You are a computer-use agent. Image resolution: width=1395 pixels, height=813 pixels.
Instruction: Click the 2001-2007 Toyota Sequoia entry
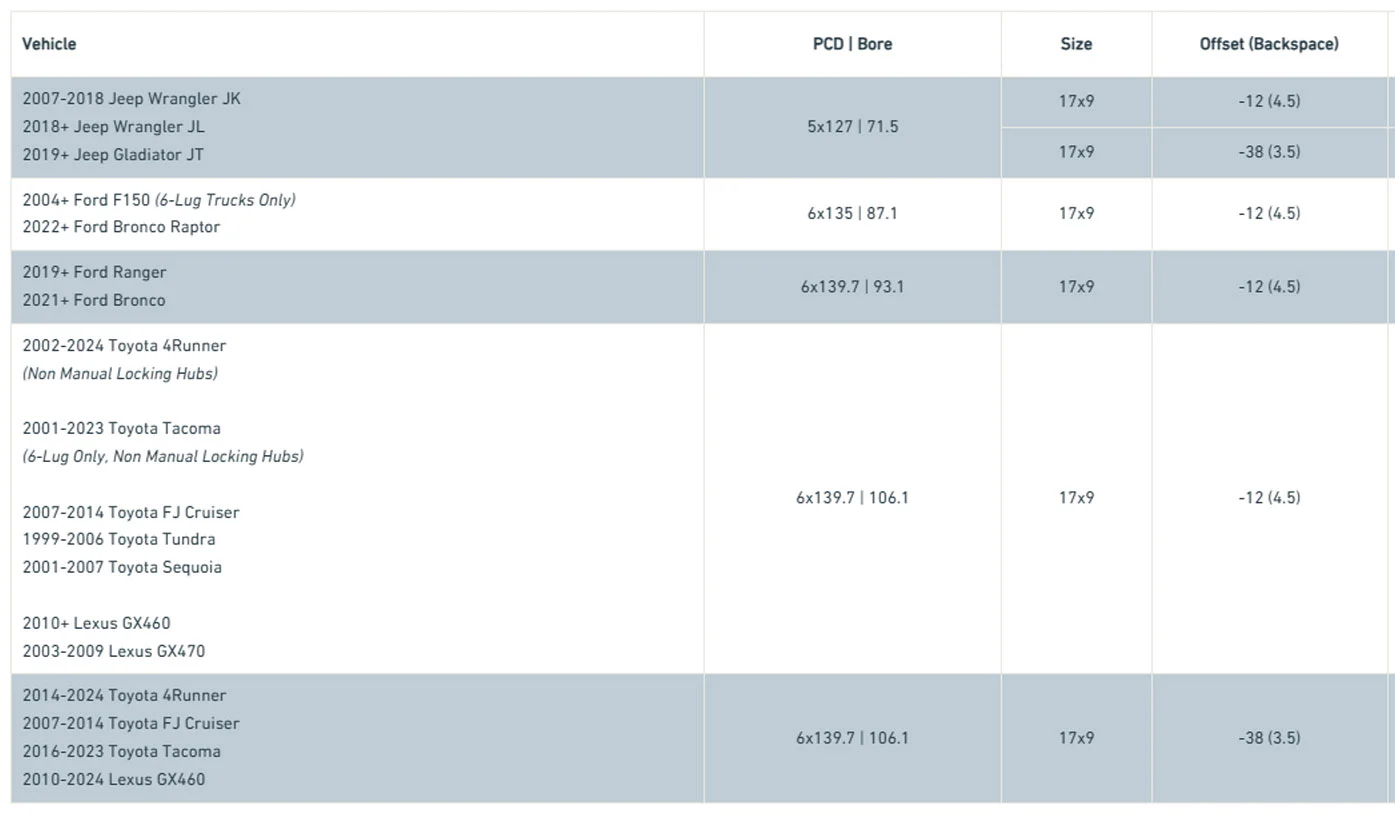(122, 568)
